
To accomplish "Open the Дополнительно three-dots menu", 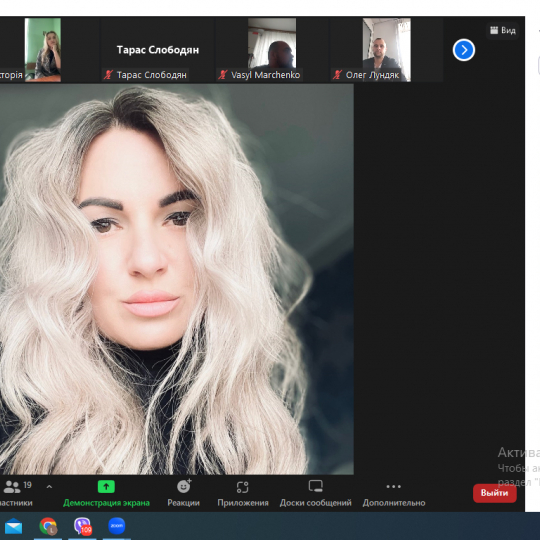I will coord(394,486).
